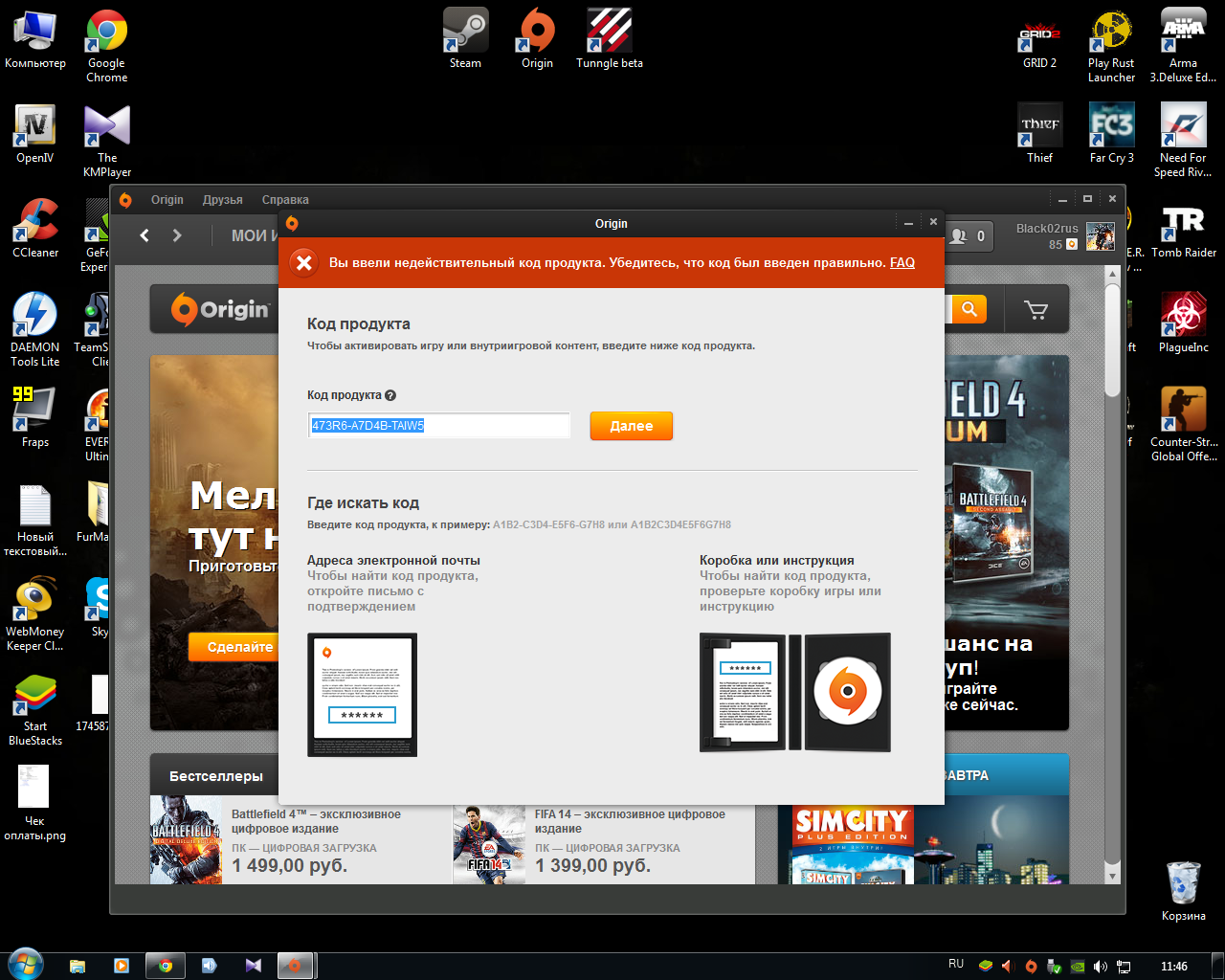Open Counter-Strike Global Offensive shortcut
Screen dimensions: 1225x980
click(x=1184, y=424)
